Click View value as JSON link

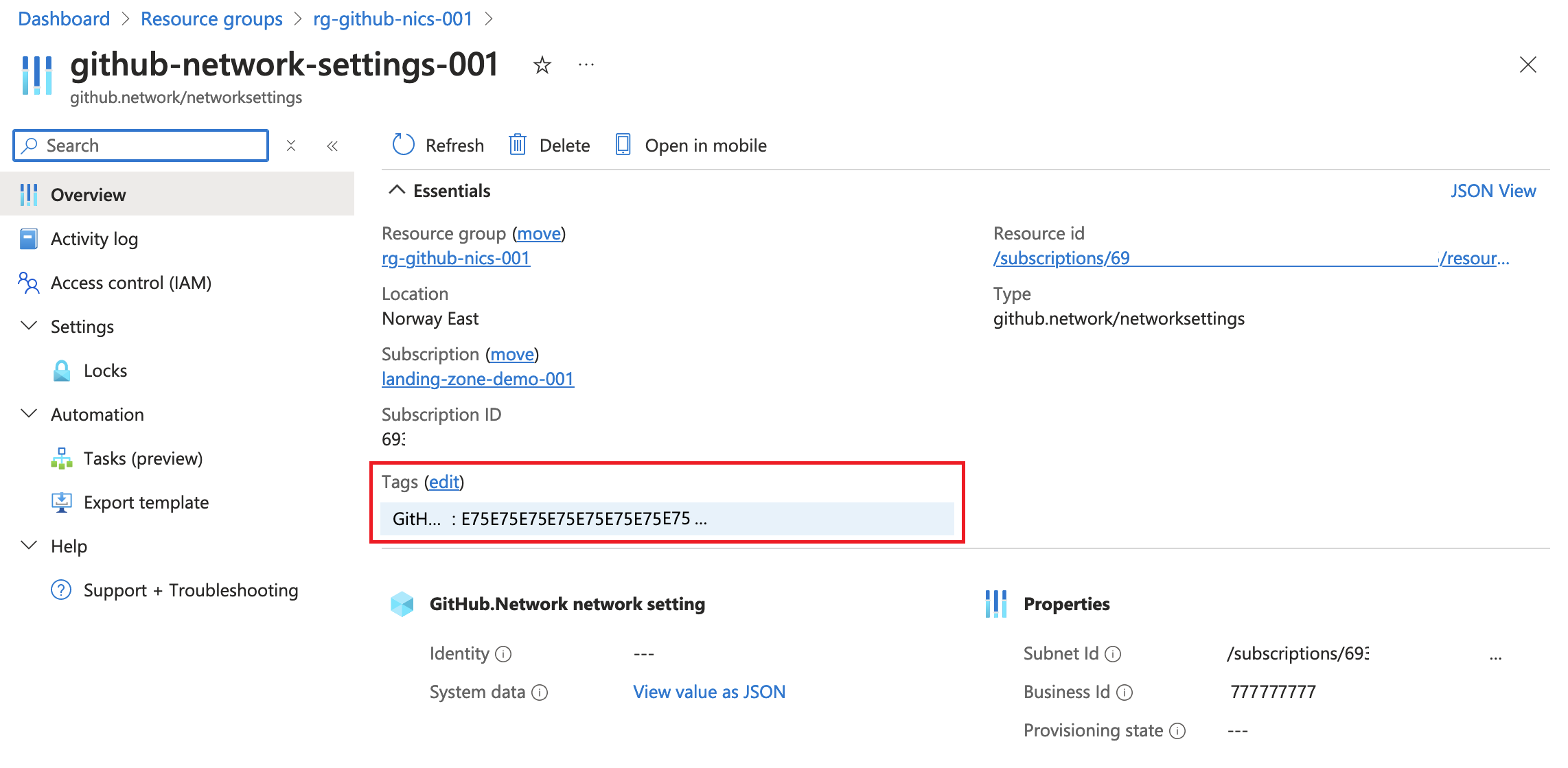[709, 692]
